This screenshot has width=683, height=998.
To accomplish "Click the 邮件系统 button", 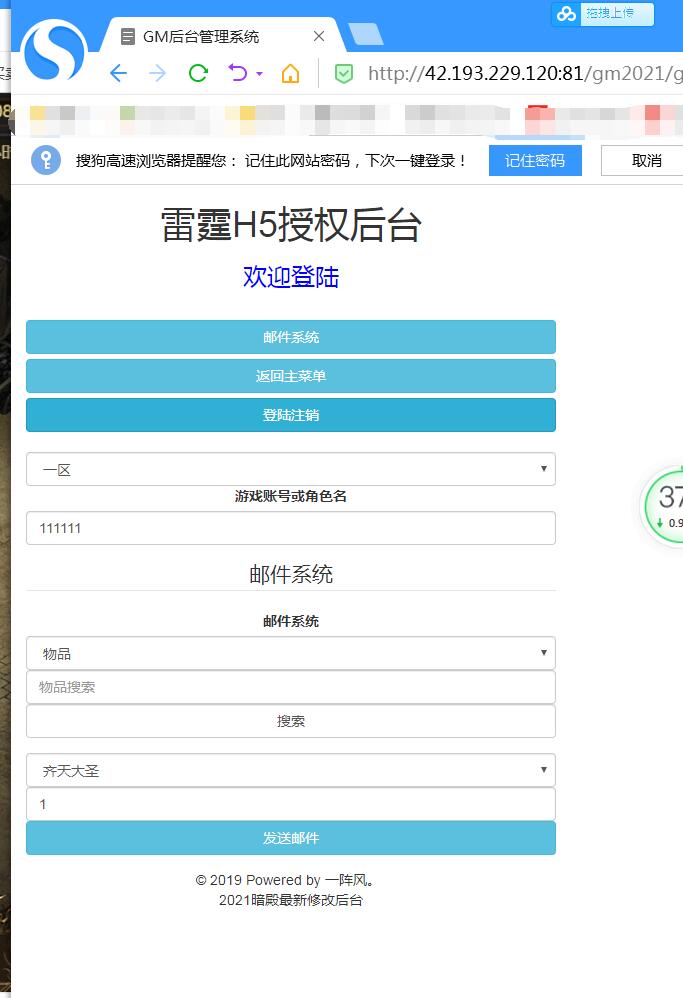I will point(290,337).
